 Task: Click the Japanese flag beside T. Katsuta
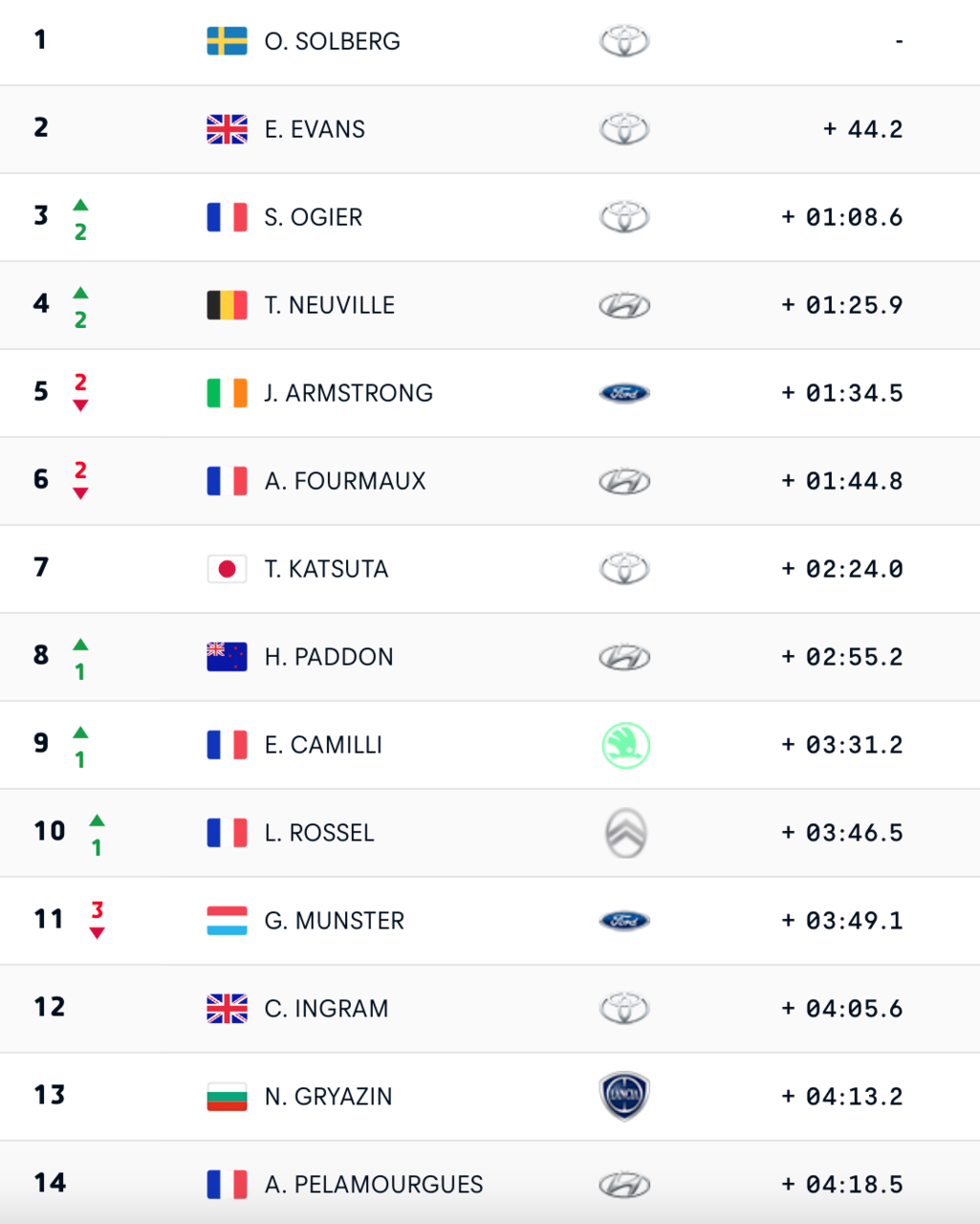(x=227, y=569)
